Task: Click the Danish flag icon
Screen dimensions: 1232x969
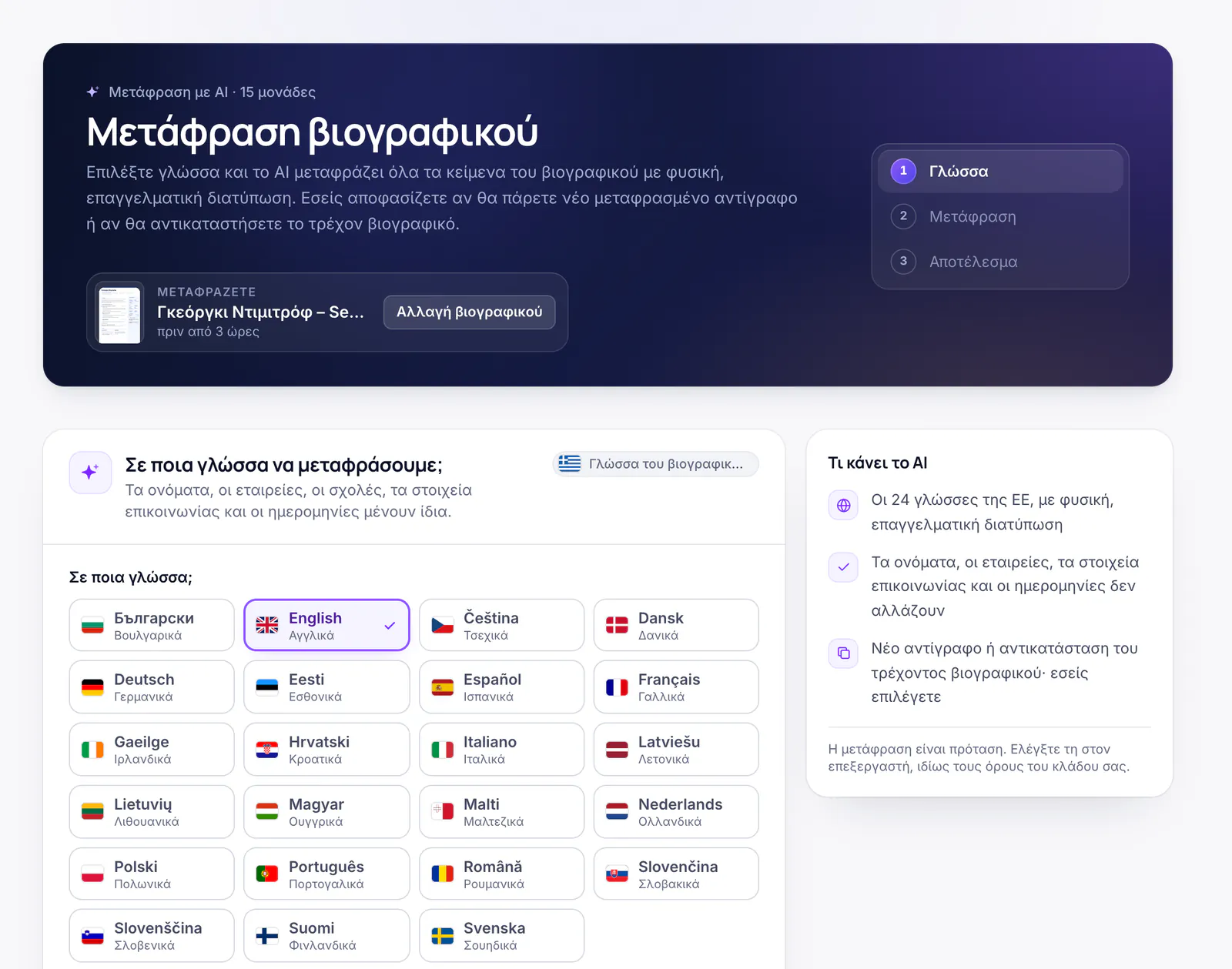Action: point(617,625)
